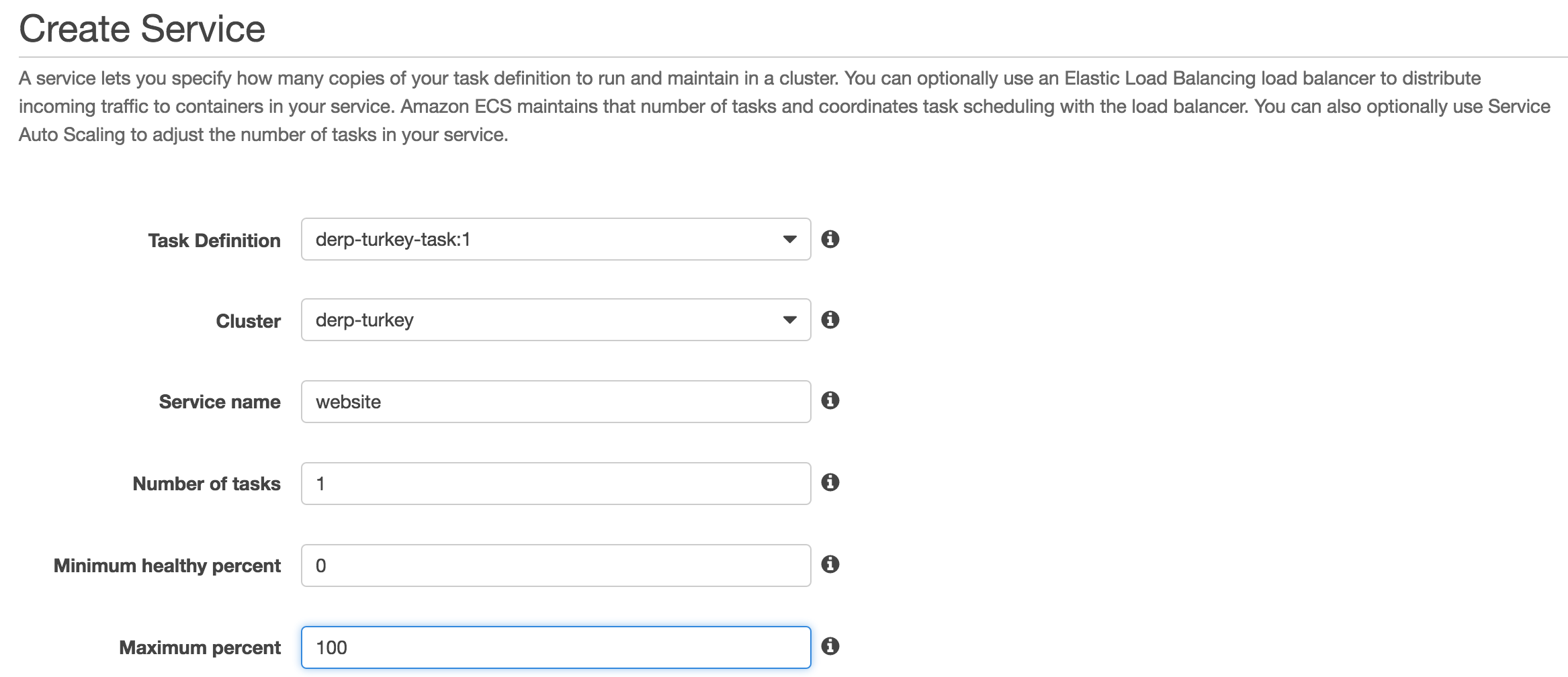This screenshot has width=1568, height=677.
Task: Open the info tooltip for Service name
Action: [830, 400]
